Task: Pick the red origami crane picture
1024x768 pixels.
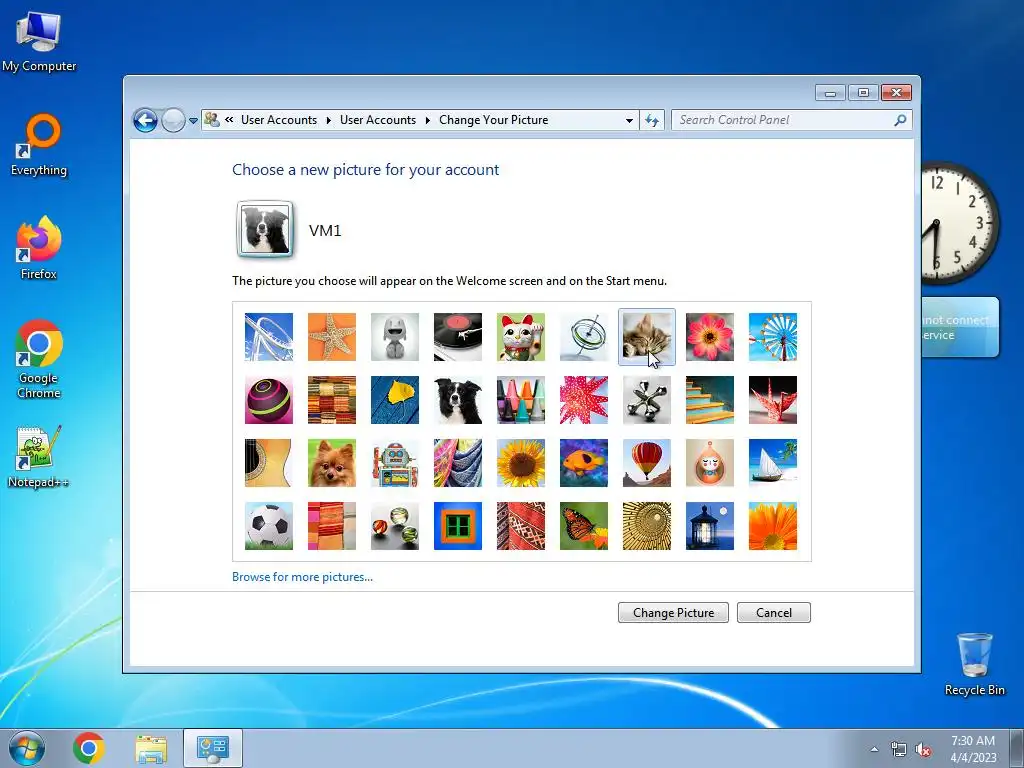Action: tap(773, 400)
